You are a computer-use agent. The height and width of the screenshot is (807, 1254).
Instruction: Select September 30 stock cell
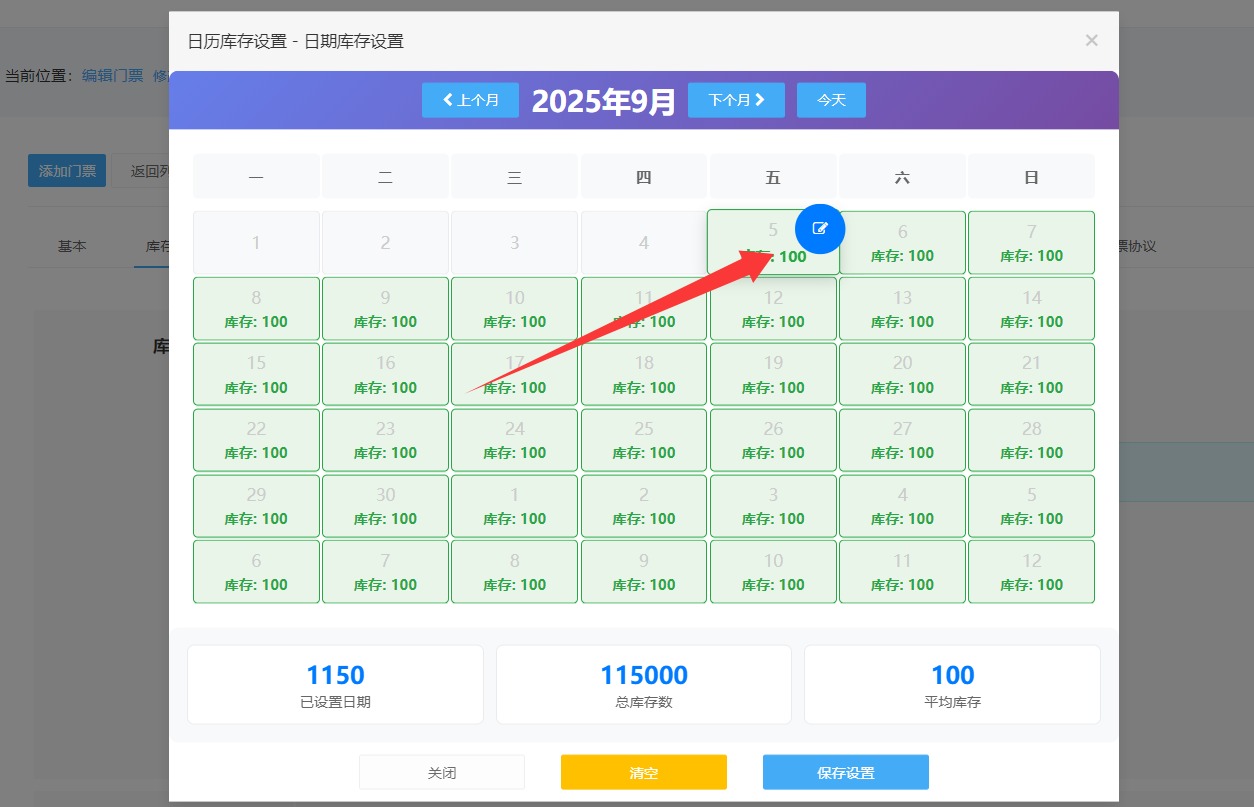[385, 506]
